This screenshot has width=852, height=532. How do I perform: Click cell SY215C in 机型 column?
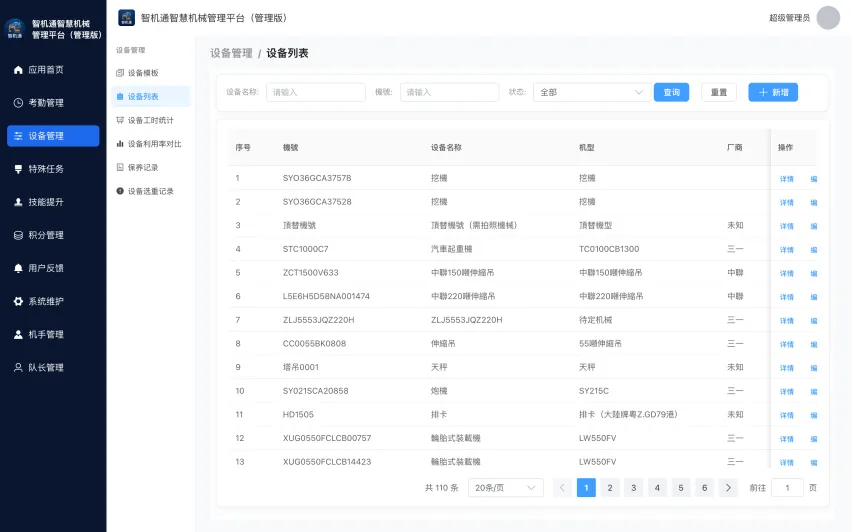pos(594,391)
